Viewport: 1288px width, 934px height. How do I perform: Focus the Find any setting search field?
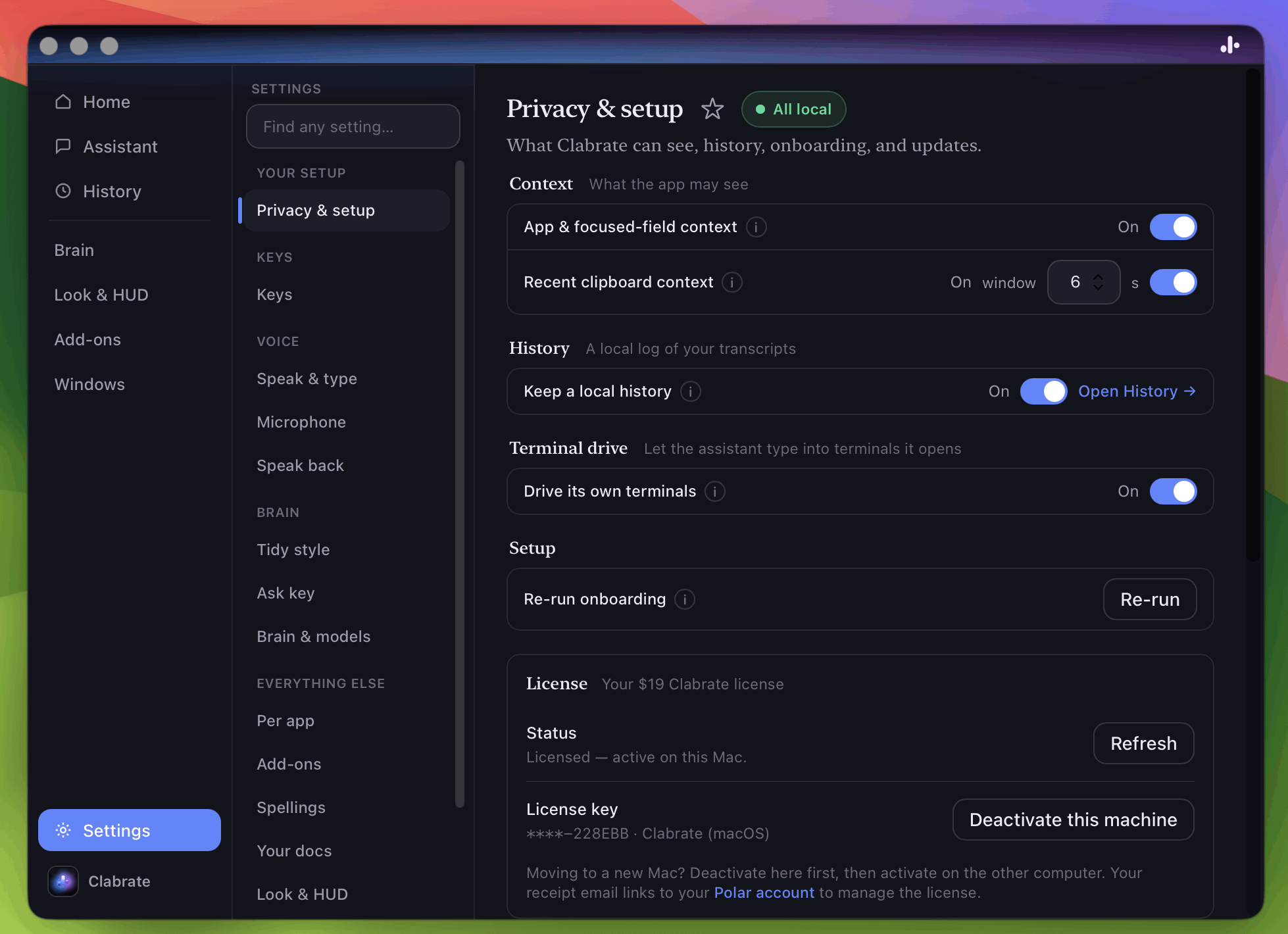353,126
